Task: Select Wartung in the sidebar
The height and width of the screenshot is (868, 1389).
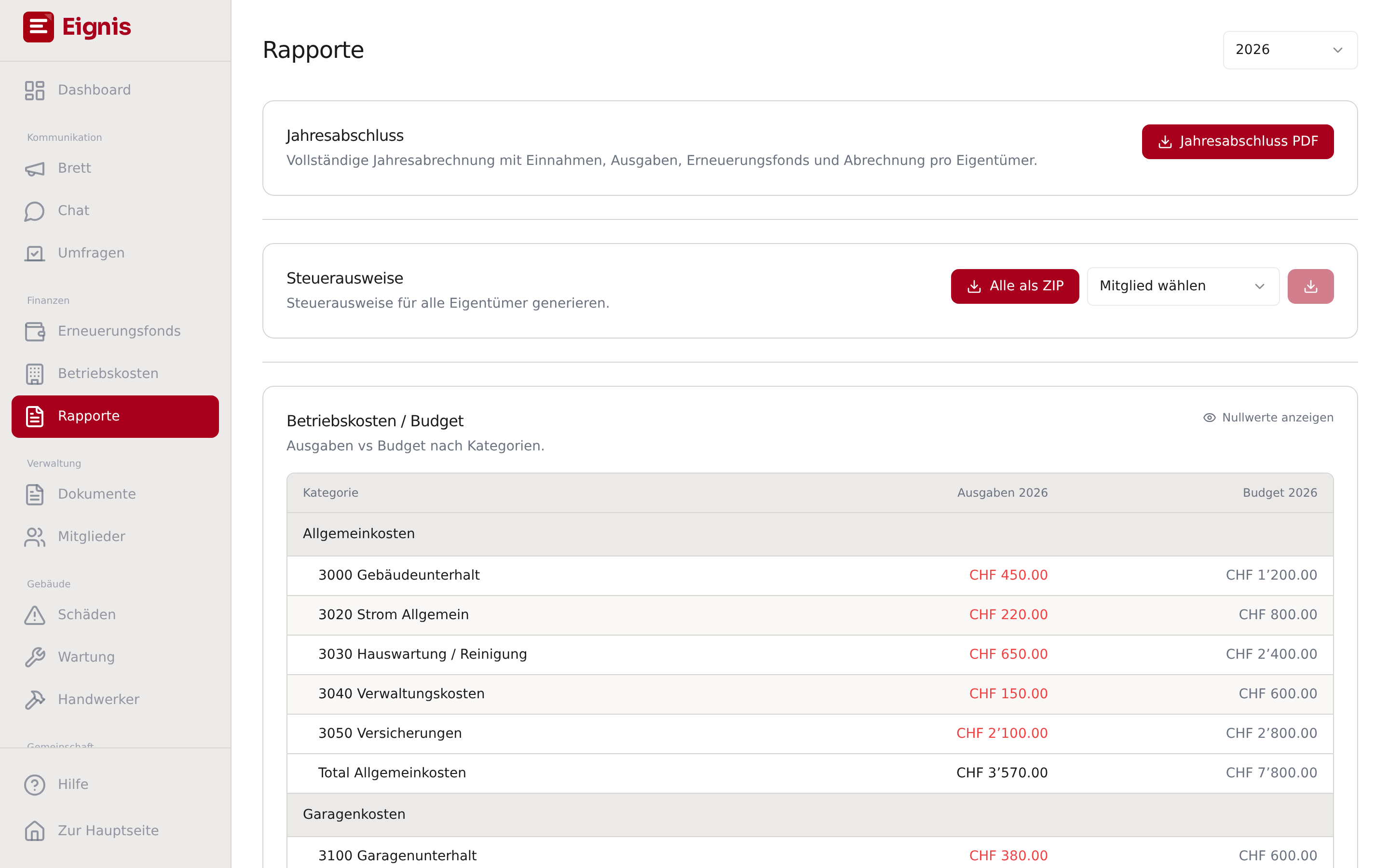Action: click(115, 657)
